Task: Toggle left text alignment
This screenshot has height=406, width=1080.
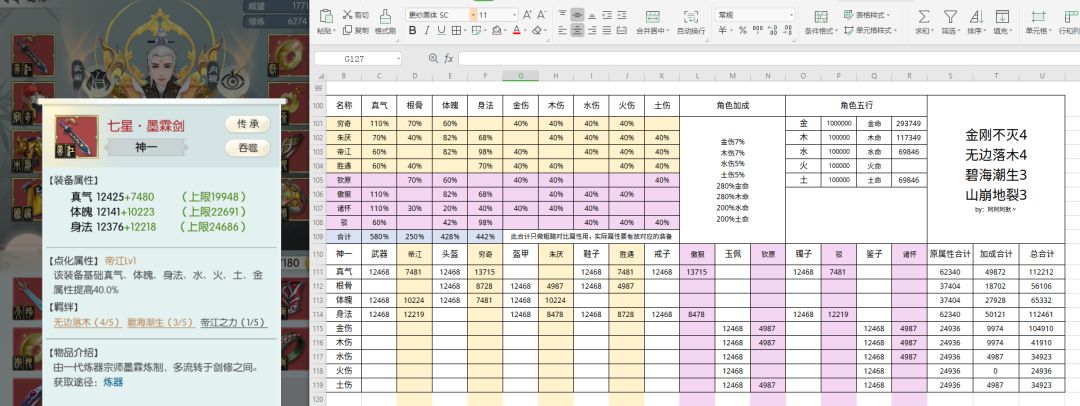Action: tap(562, 30)
